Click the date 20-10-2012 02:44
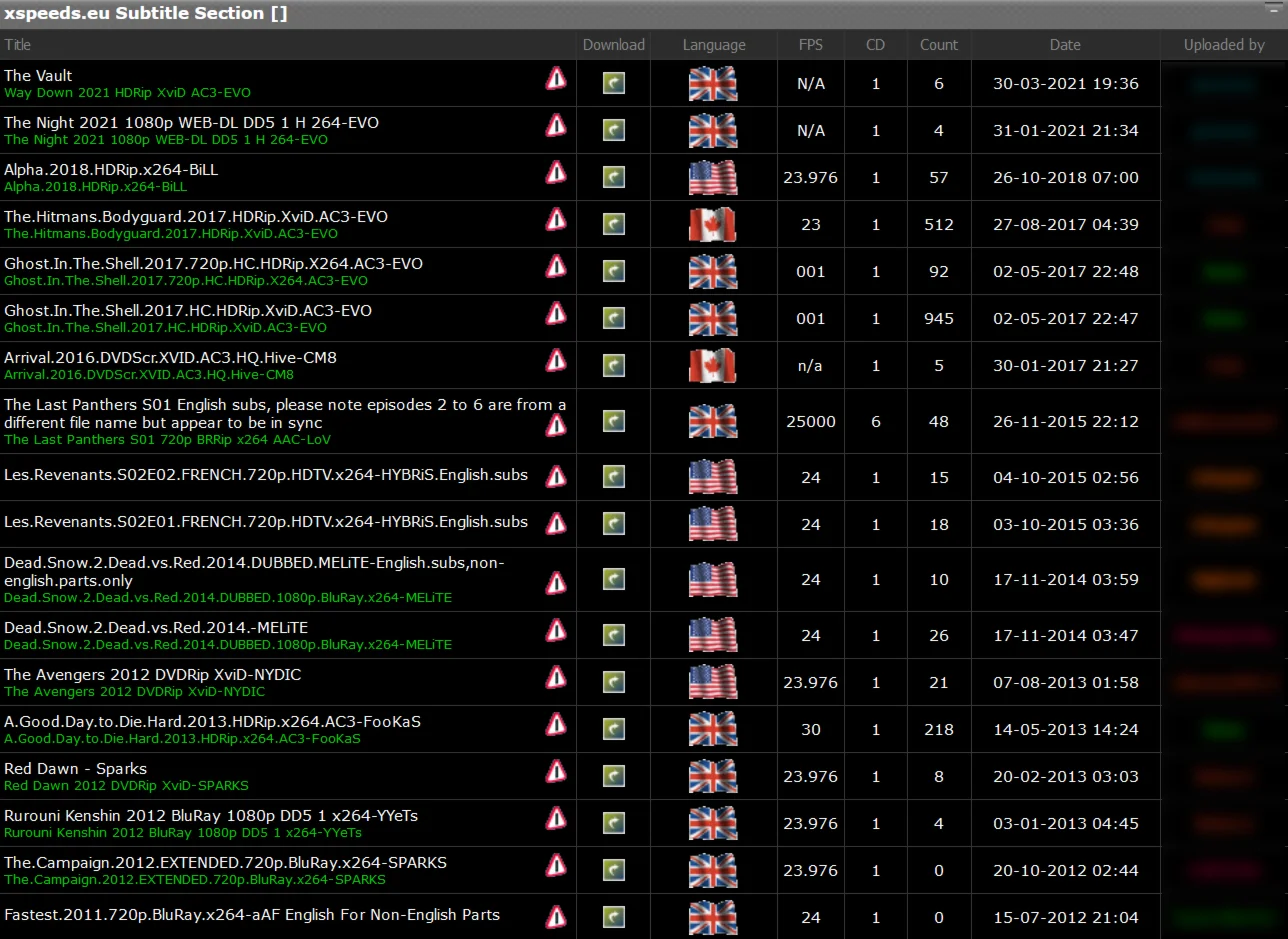The height and width of the screenshot is (939, 1288). click(x=1065, y=870)
